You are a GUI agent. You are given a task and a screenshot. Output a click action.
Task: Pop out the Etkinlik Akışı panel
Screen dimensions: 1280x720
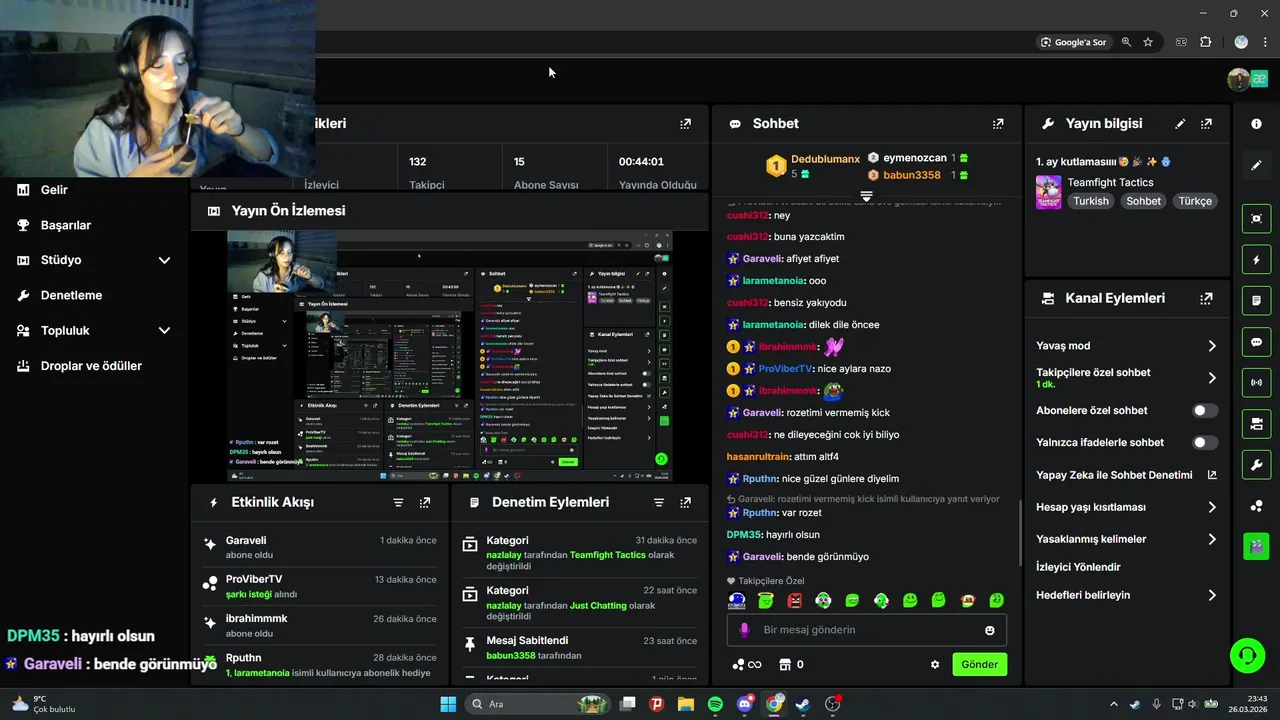coord(425,502)
